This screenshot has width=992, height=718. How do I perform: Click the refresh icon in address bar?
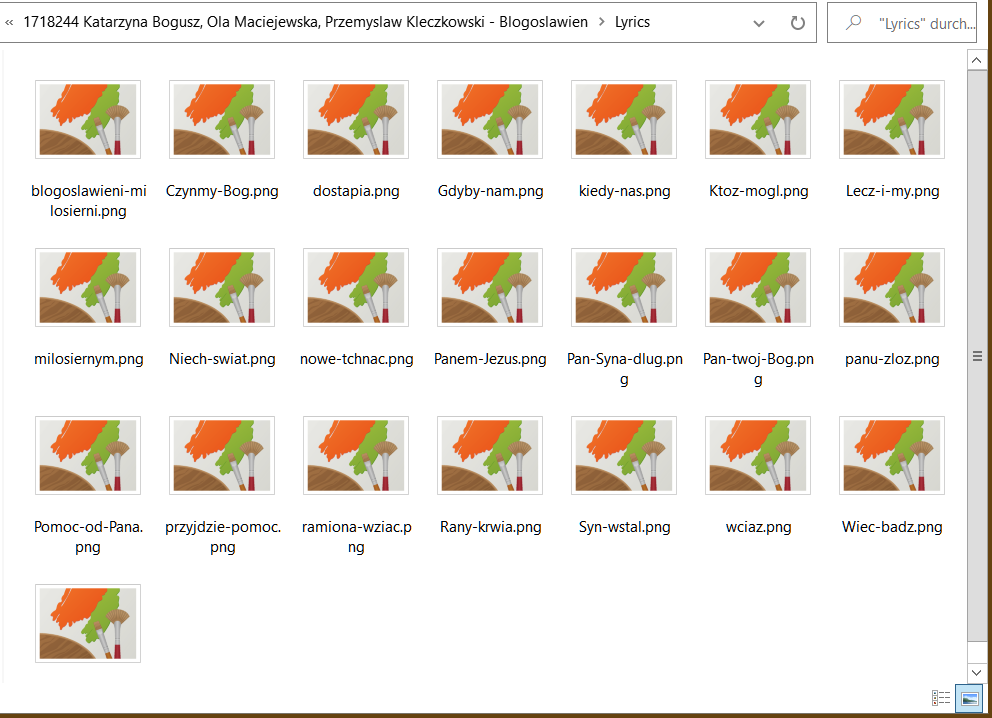tap(798, 23)
